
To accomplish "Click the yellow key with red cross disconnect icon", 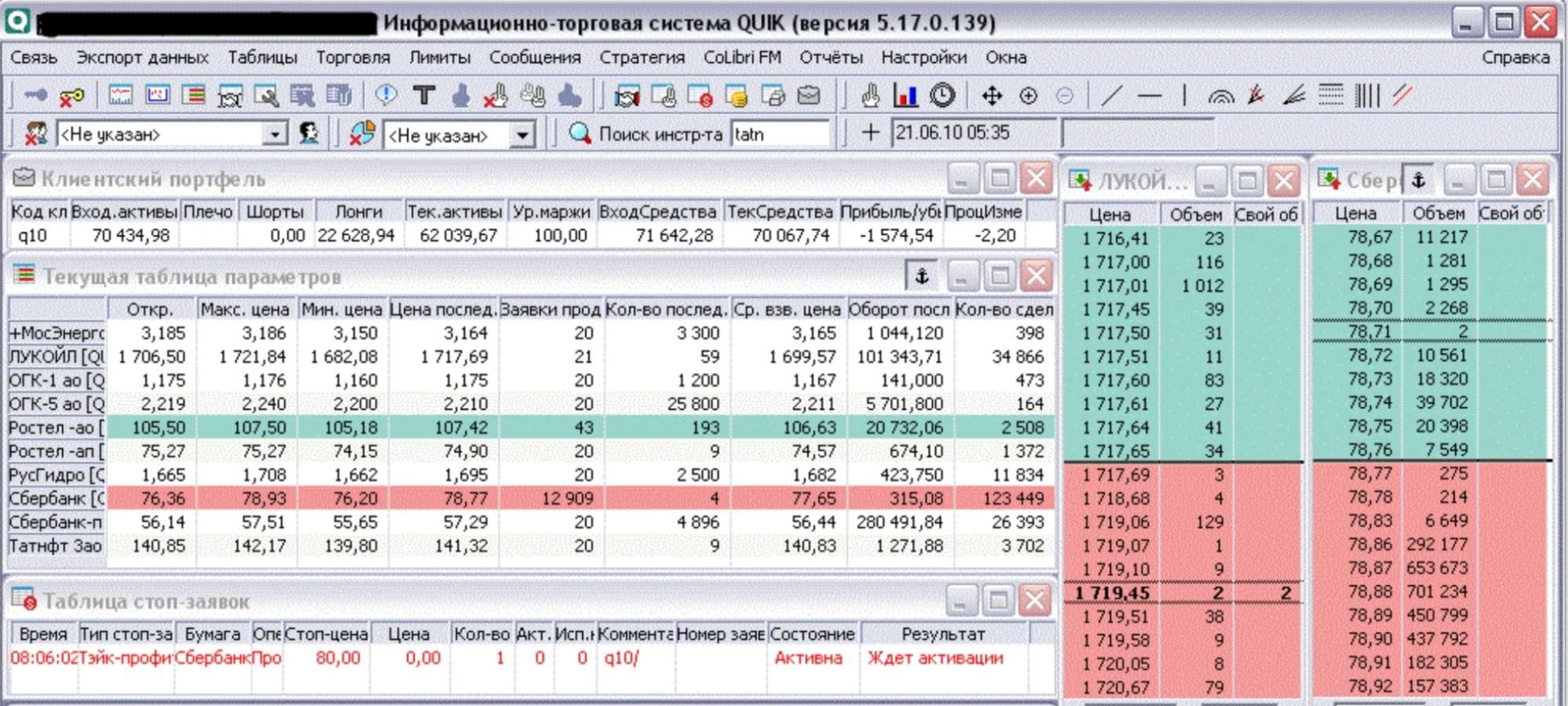I will click(71, 96).
